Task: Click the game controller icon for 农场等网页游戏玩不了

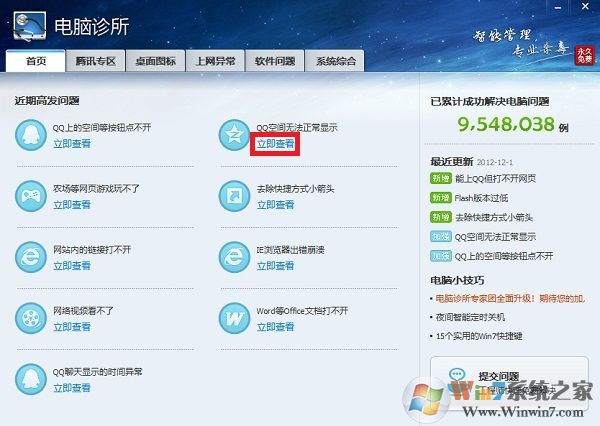Action: coord(31,196)
